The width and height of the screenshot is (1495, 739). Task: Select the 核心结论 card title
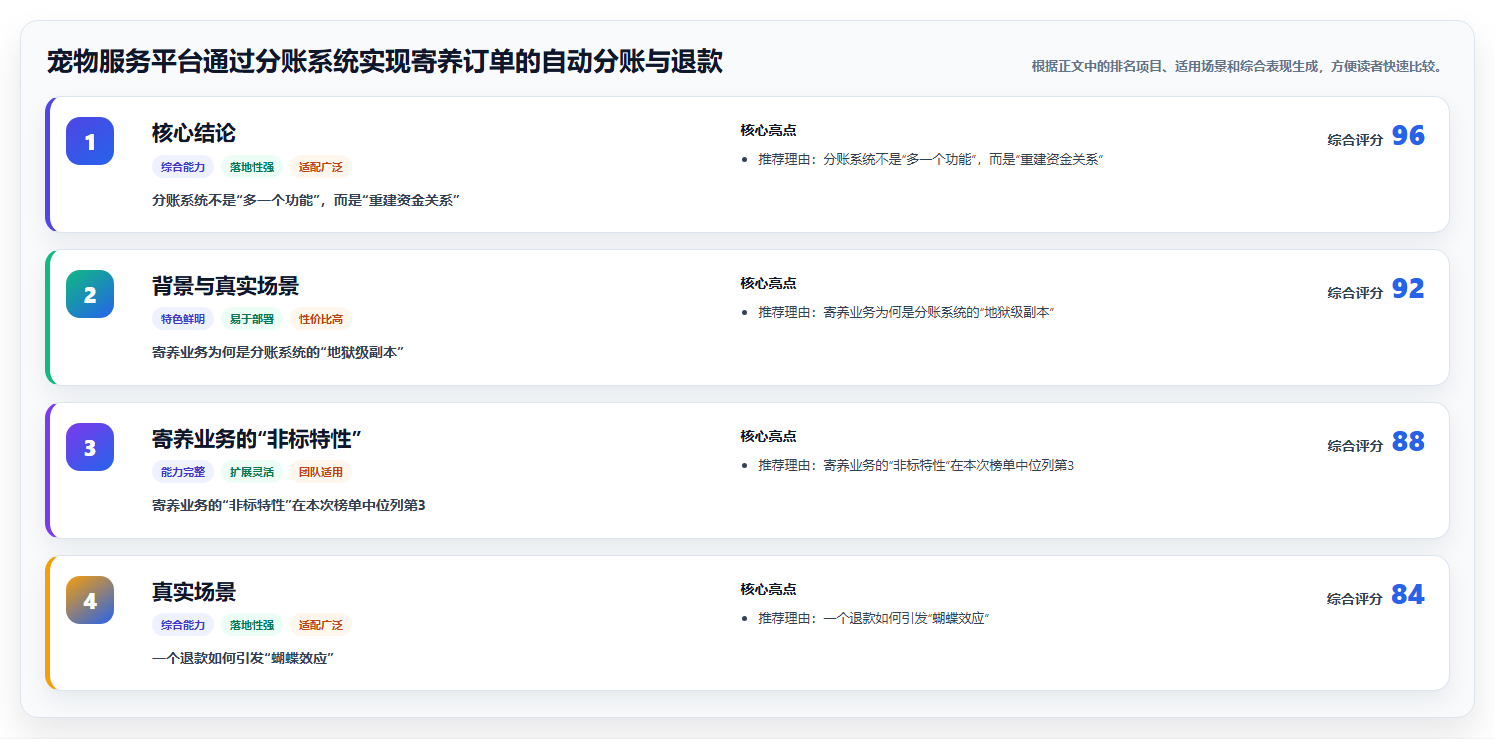pos(194,133)
